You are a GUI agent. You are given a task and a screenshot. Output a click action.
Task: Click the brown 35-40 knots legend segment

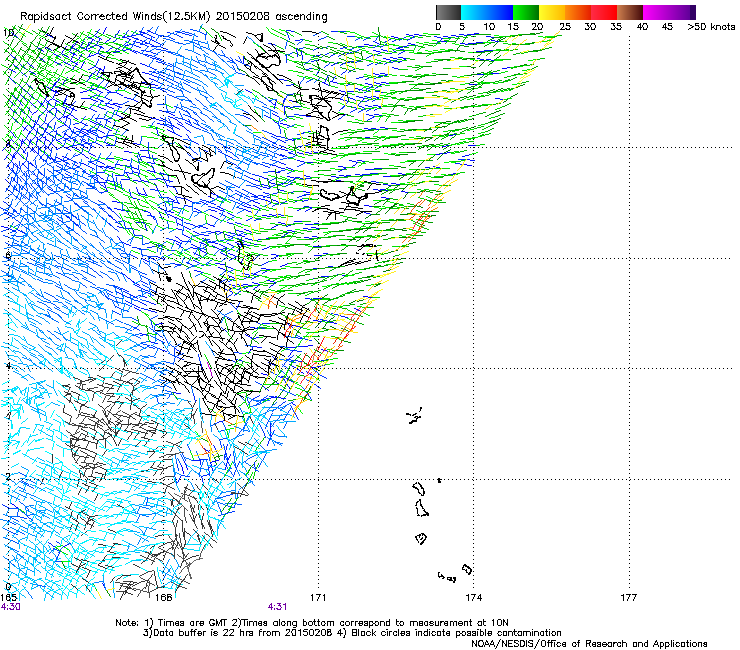[630, 12]
